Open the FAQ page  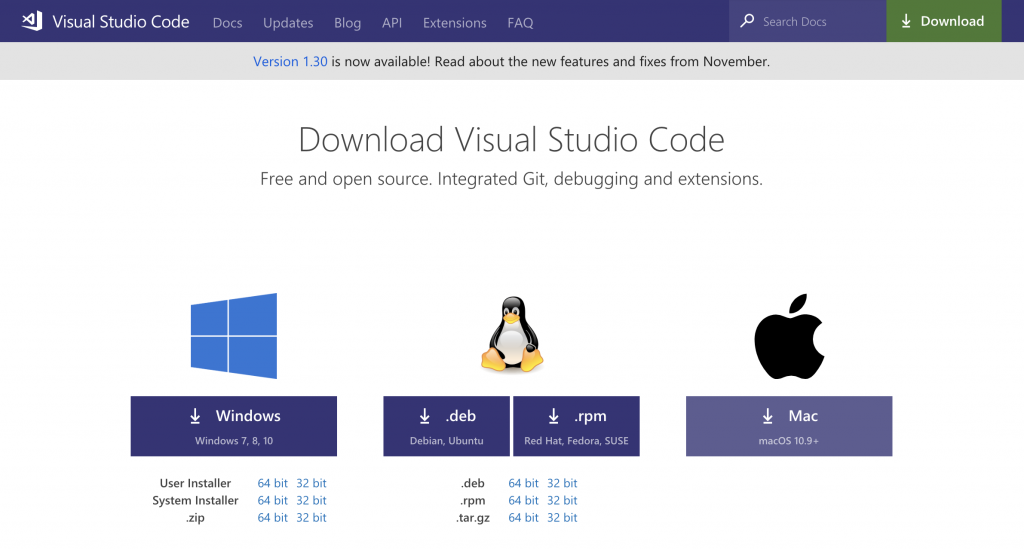click(520, 22)
